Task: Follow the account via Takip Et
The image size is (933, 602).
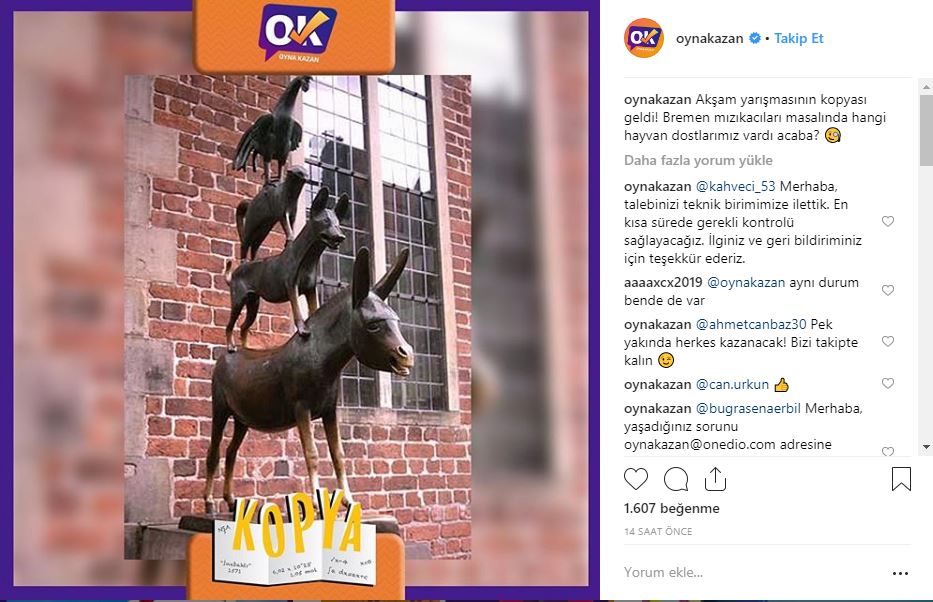Action: pyautogui.click(x=799, y=38)
